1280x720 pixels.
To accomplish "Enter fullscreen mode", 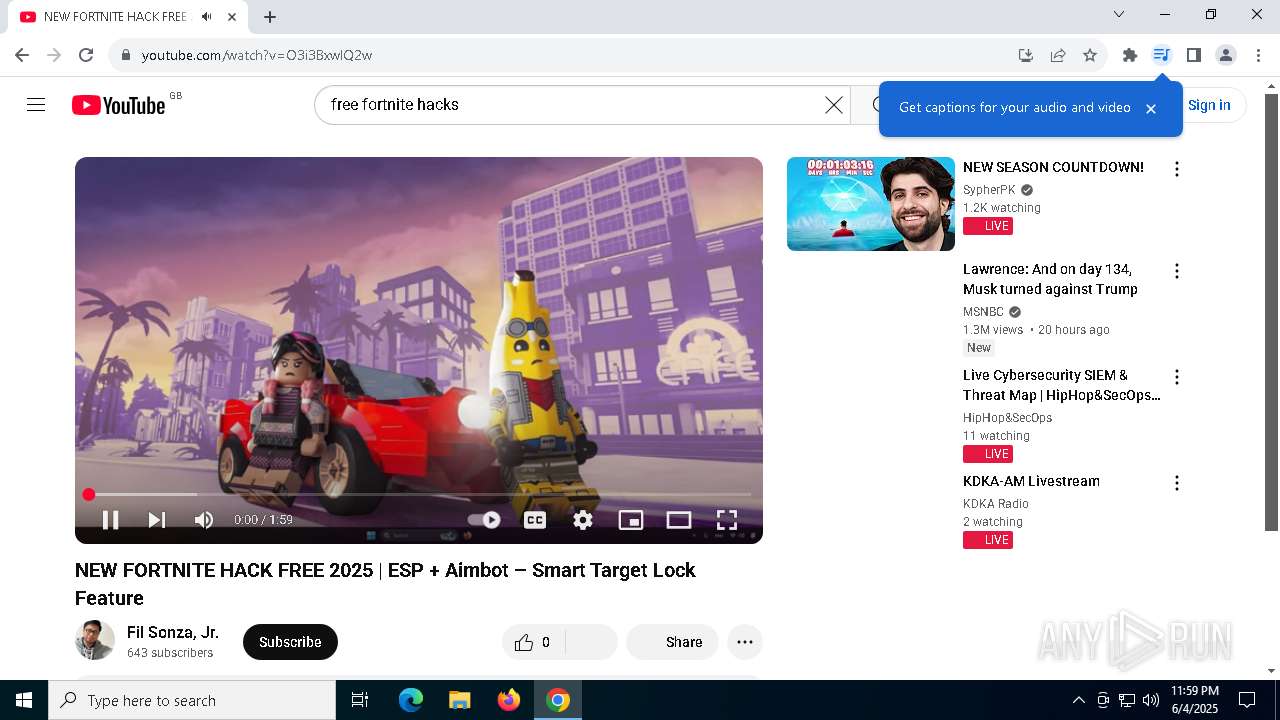I will (727, 520).
